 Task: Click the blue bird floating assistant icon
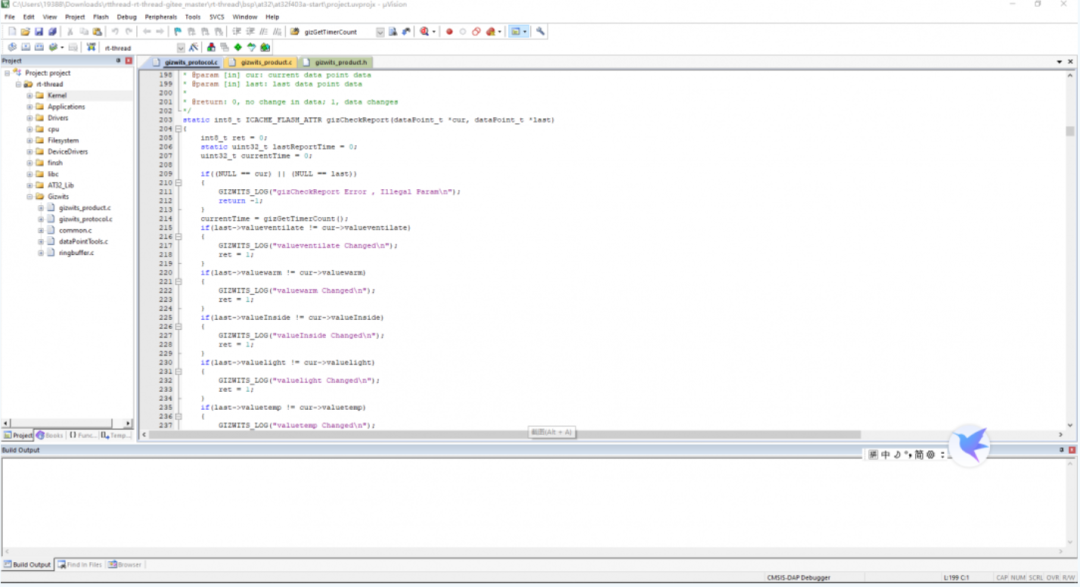click(969, 446)
